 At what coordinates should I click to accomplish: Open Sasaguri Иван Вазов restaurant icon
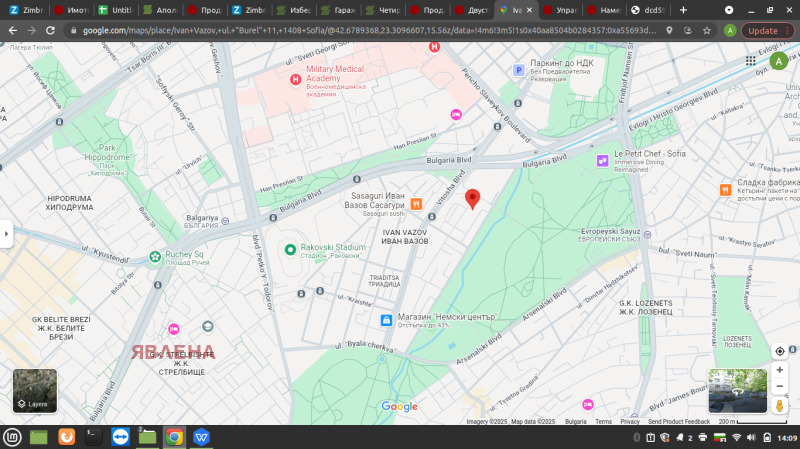click(416, 204)
